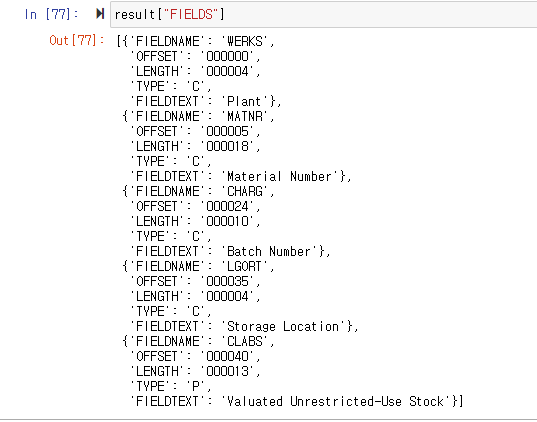Click the 'FIELDTEXT': 'Batch Number' line
The width and height of the screenshot is (537, 422).
[230, 252]
